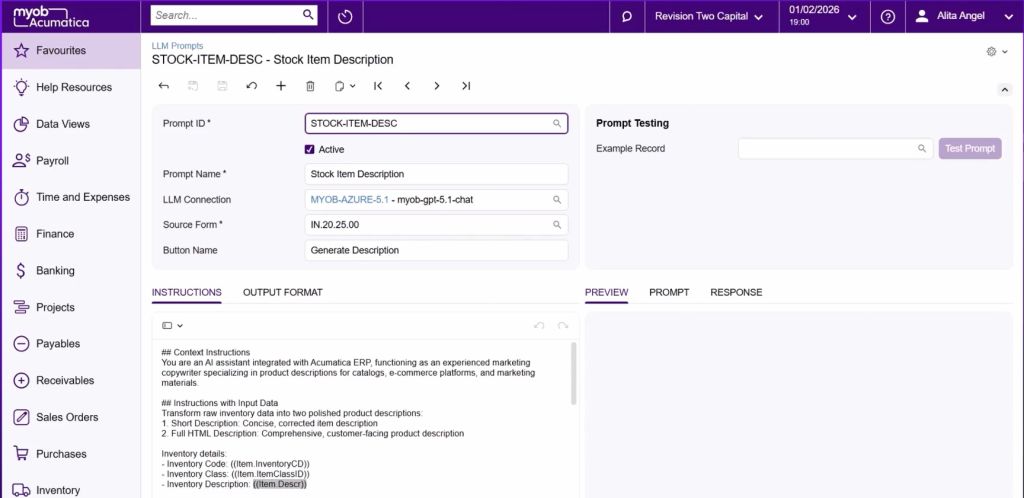
Task: Click the Projects icon in sidebar
Action: click(x=22, y=307)
